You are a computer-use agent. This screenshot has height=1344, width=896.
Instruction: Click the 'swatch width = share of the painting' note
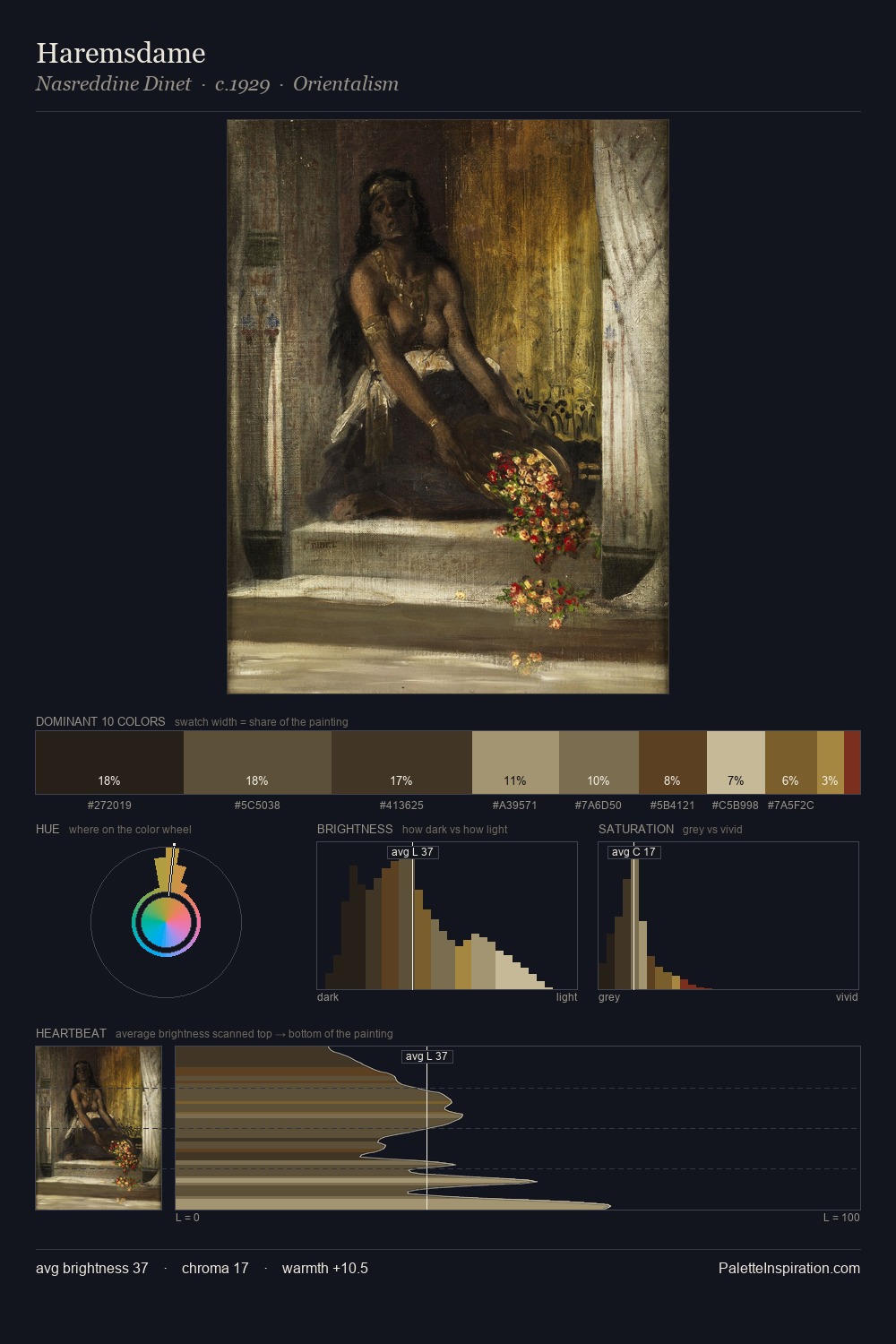262,722
